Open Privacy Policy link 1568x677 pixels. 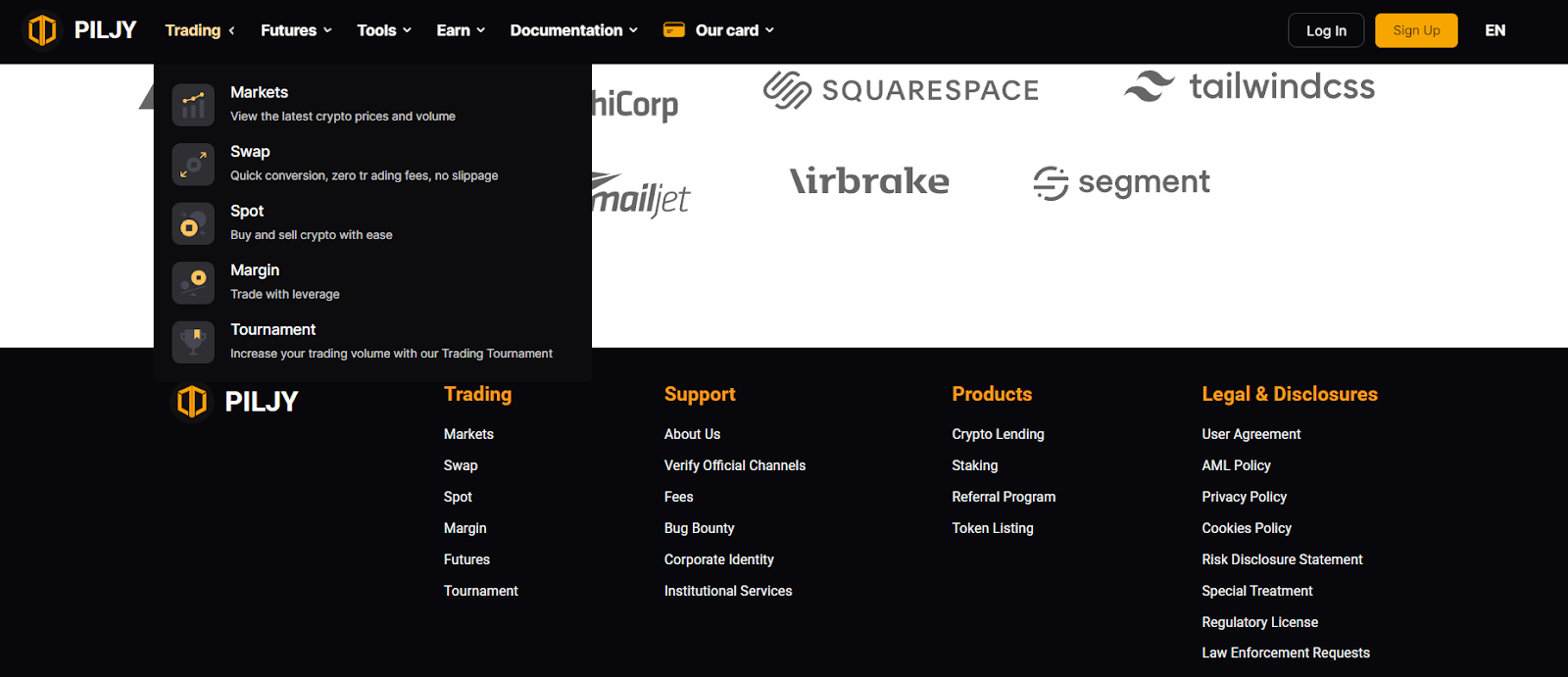[1245, 497]
